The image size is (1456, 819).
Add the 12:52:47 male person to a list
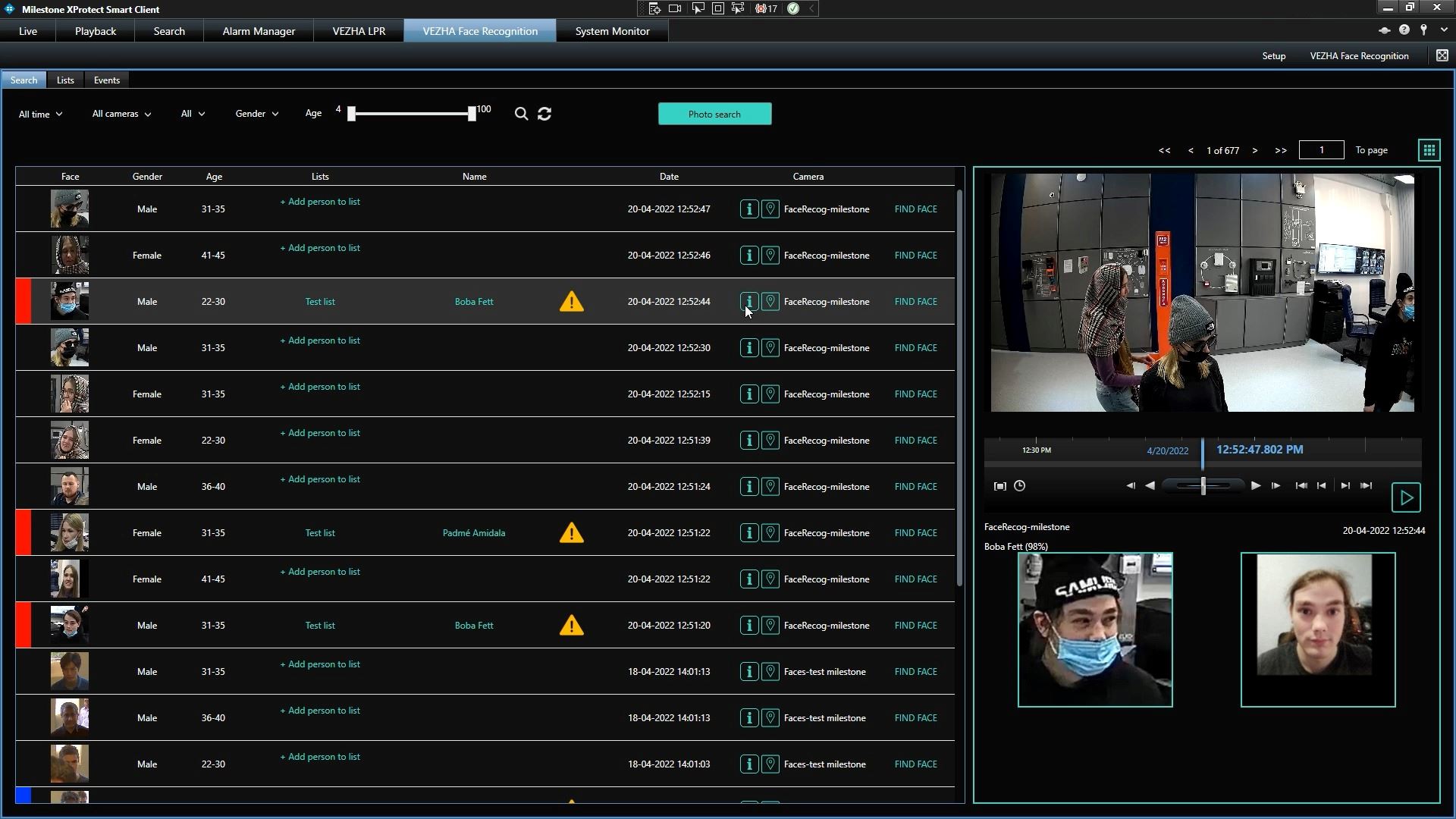[320, 202]
